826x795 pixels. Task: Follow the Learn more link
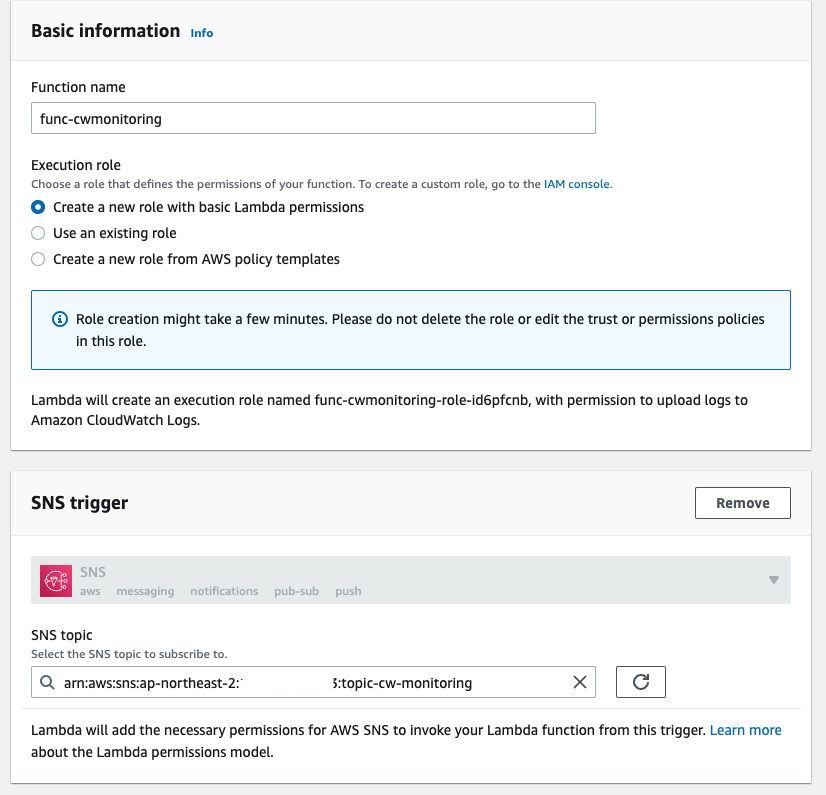coord(745,731)
